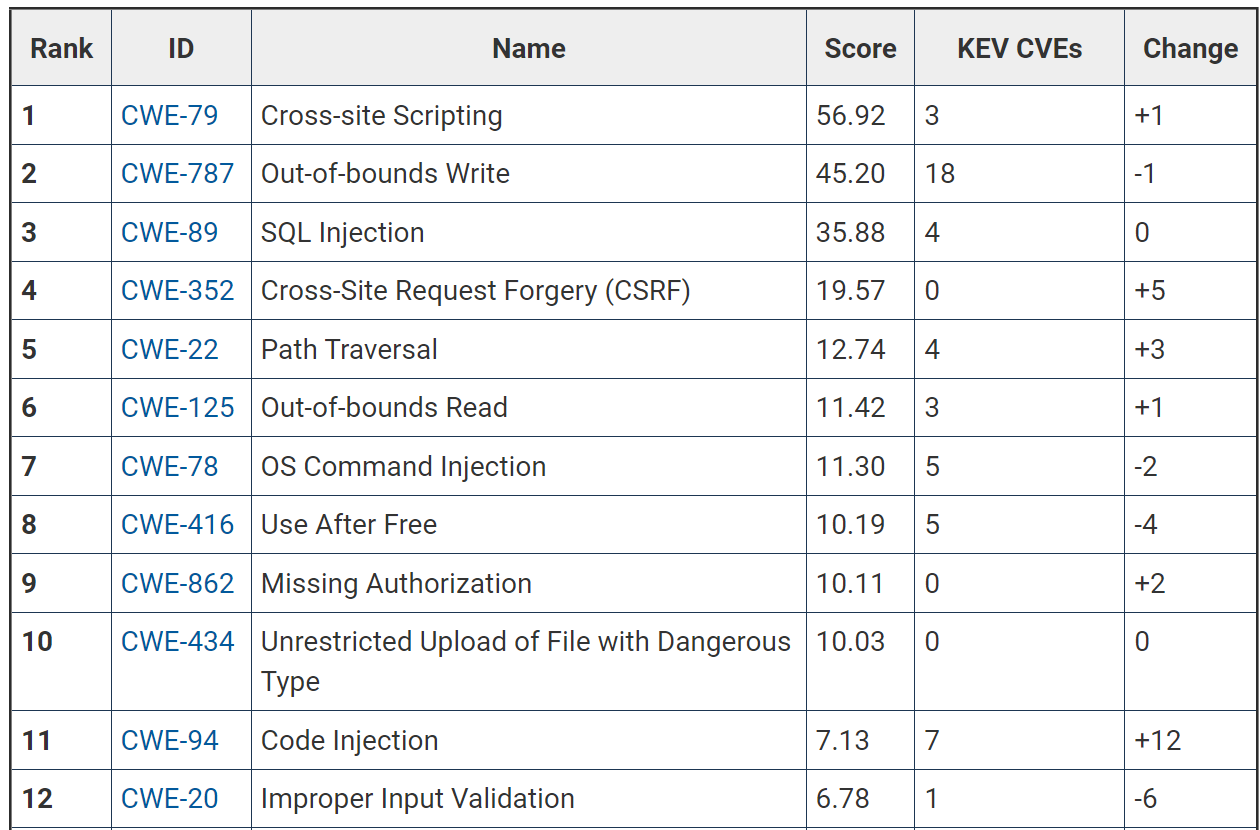Open the CWE-79 link
The height and width of the screenshot is (830, 1260).
[169, 116]
